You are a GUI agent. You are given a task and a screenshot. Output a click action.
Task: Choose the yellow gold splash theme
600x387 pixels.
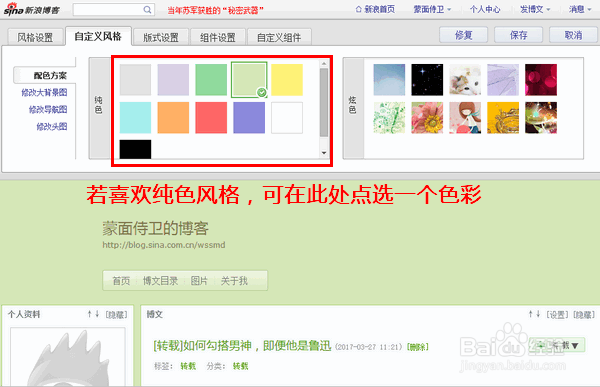(503, 118)
